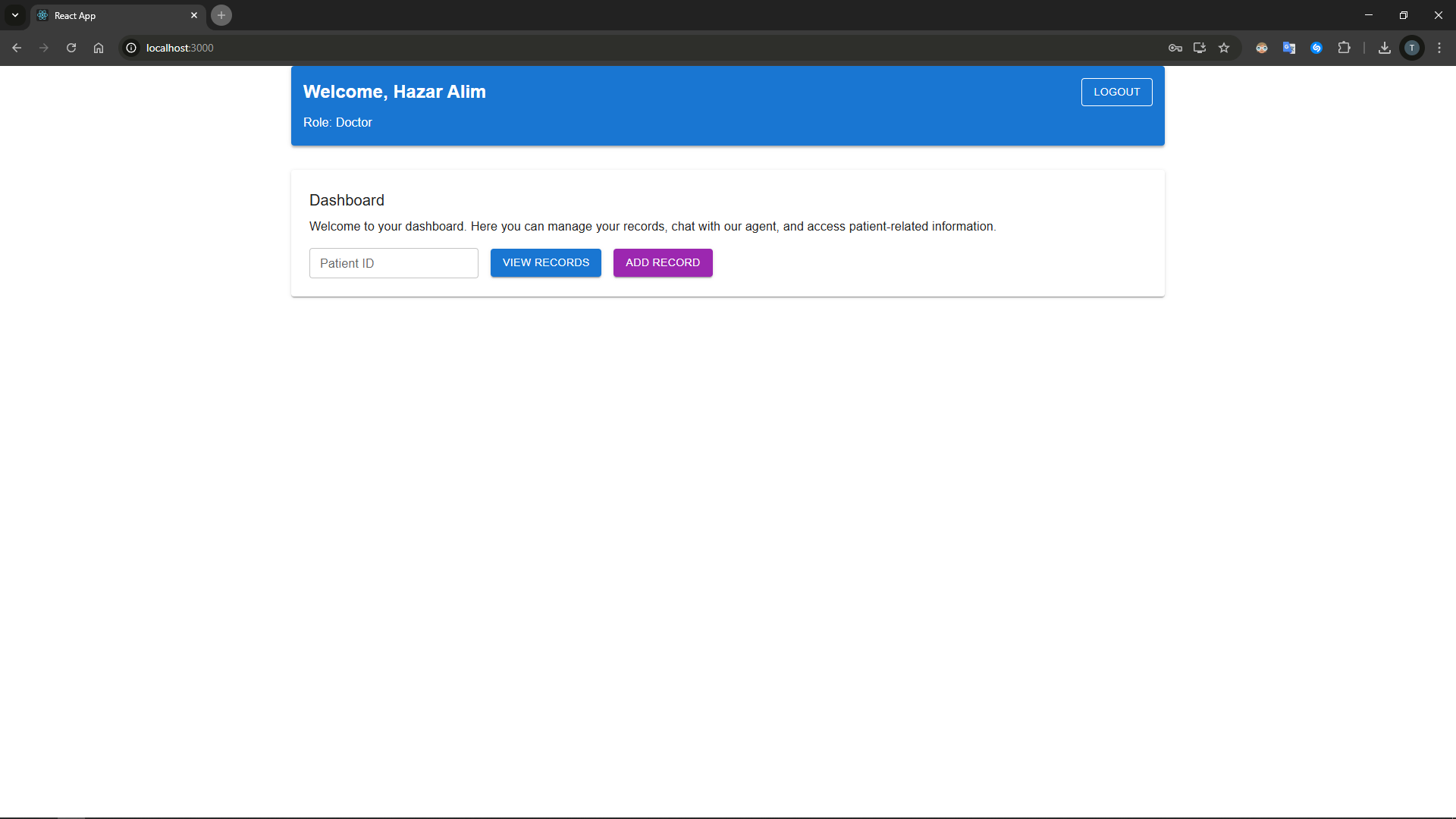
Task: Open the extensions puzzle icon
Action: (x=1344, y=48)
